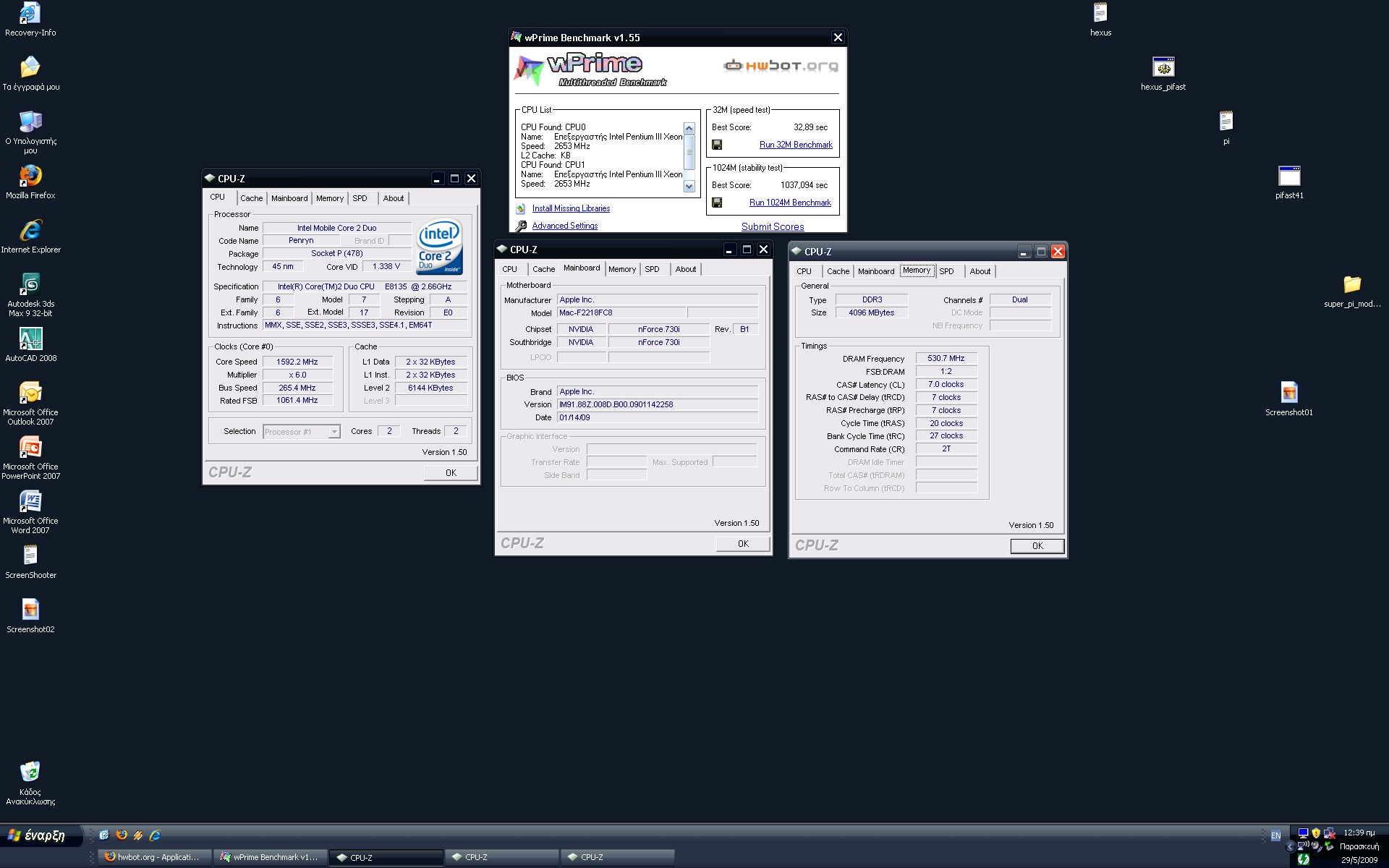Click DRAM Frequency value 530.7 MHz

(946, 358)
